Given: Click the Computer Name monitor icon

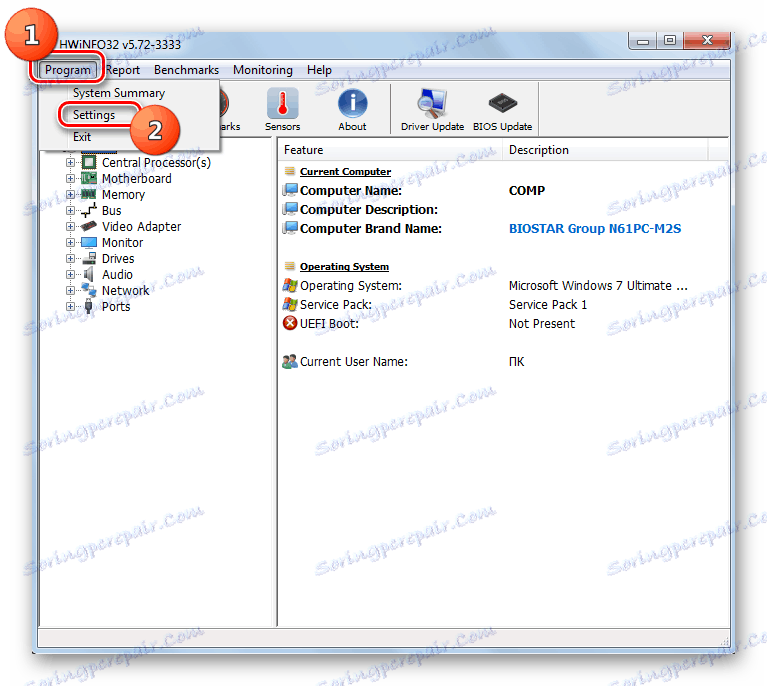Looking at the screenshot, I should [290, 190].
